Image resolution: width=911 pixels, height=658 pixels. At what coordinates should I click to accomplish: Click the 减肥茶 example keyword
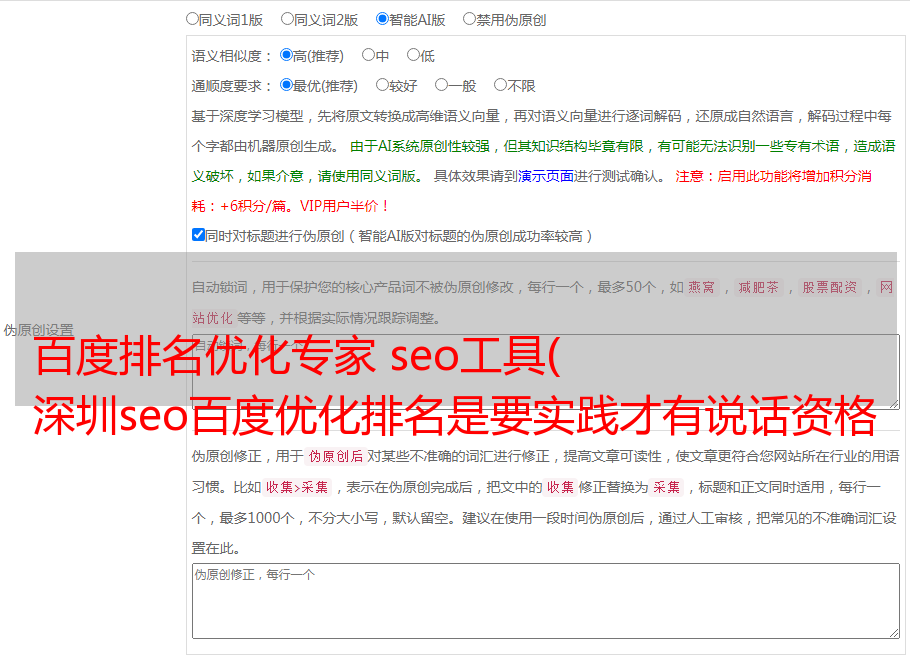click(758, 287)
